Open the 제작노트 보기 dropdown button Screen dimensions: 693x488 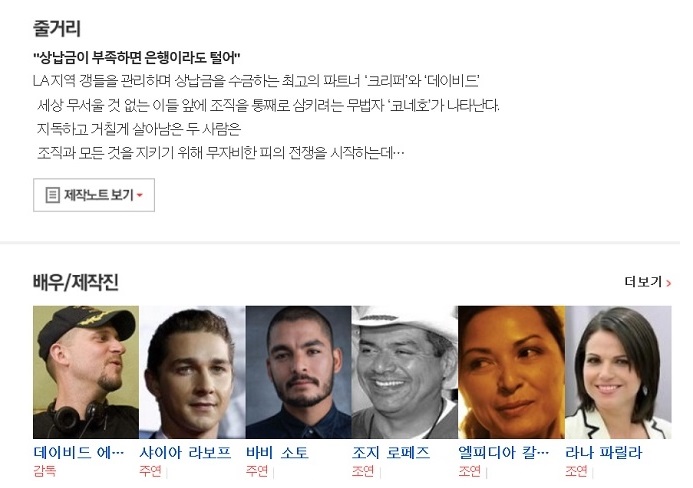(x=94, y=195)
